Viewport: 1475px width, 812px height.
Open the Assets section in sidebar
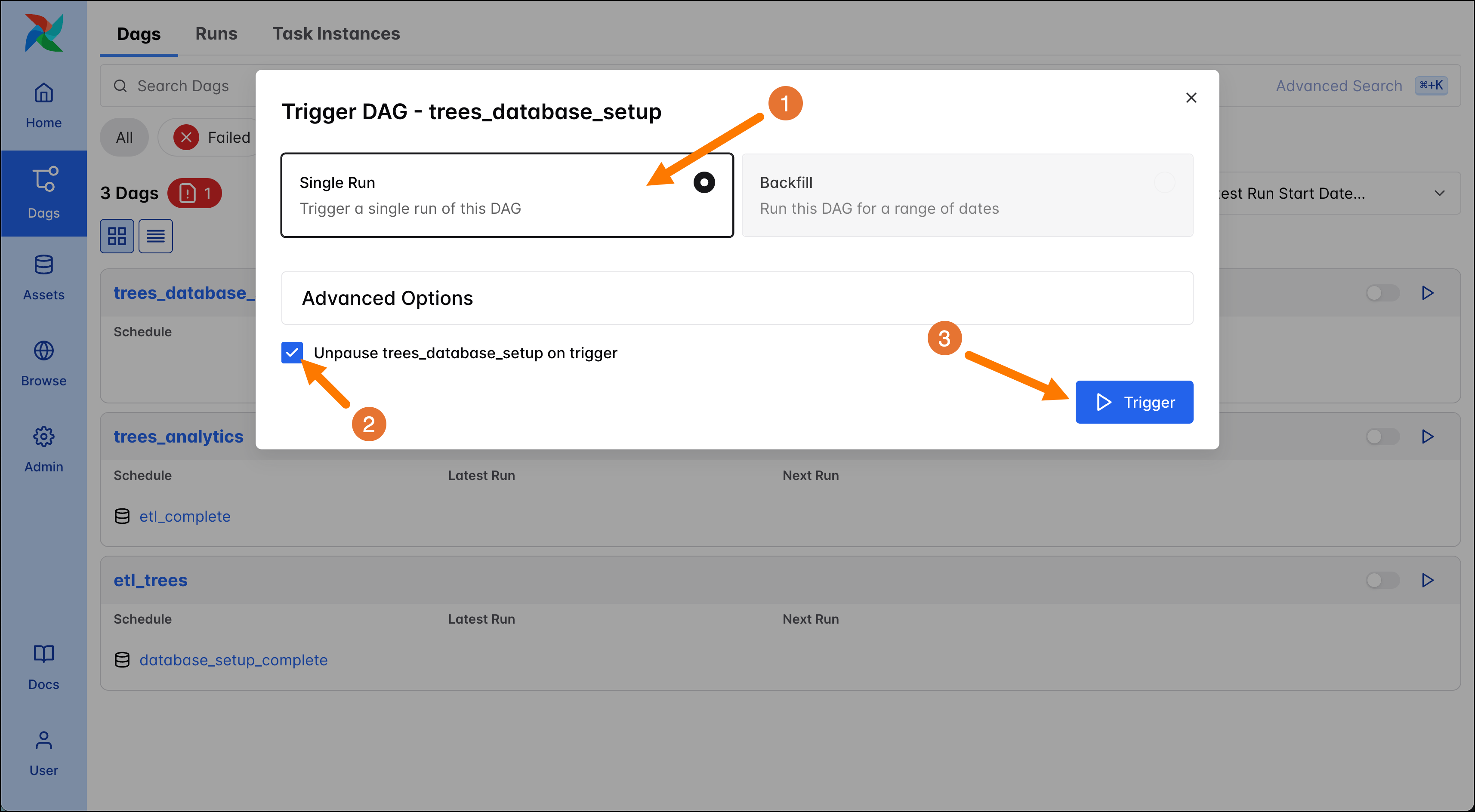coord(43,277)
